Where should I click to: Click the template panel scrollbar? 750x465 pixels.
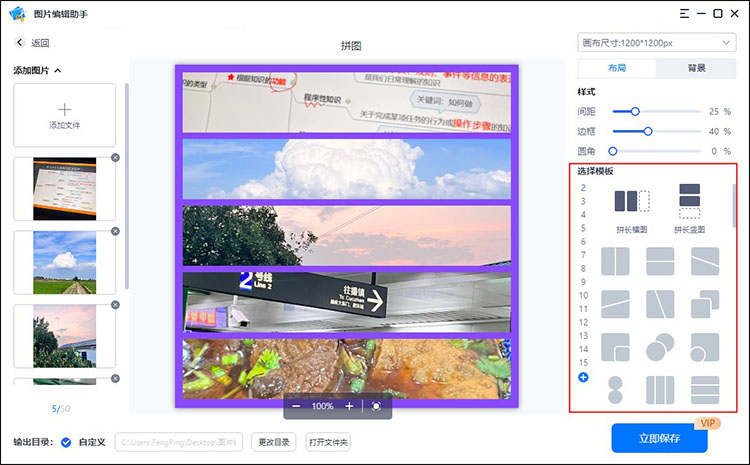pyautogui.click(x=735, y=206)
